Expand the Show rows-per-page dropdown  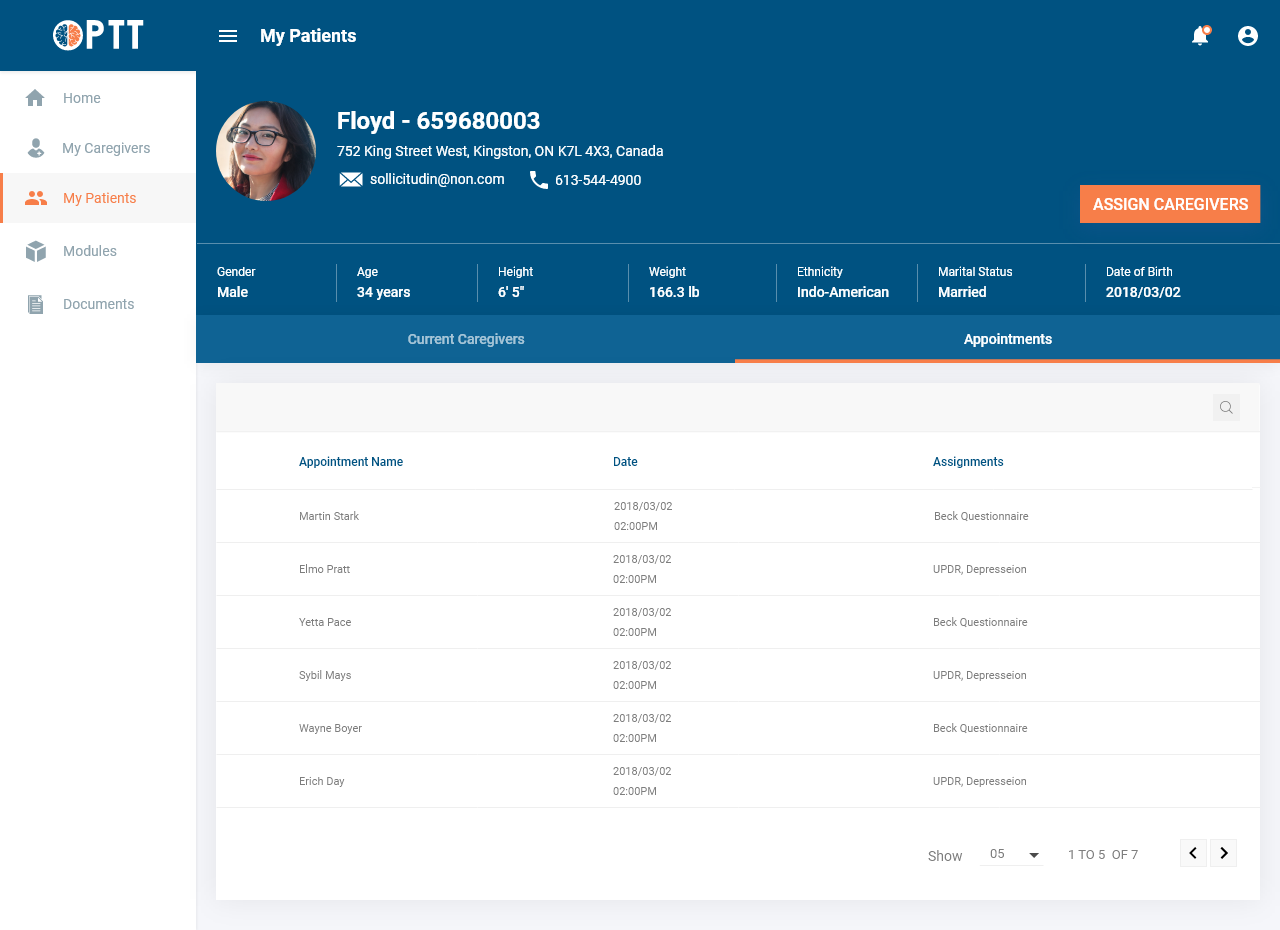tap(1014, 854)
